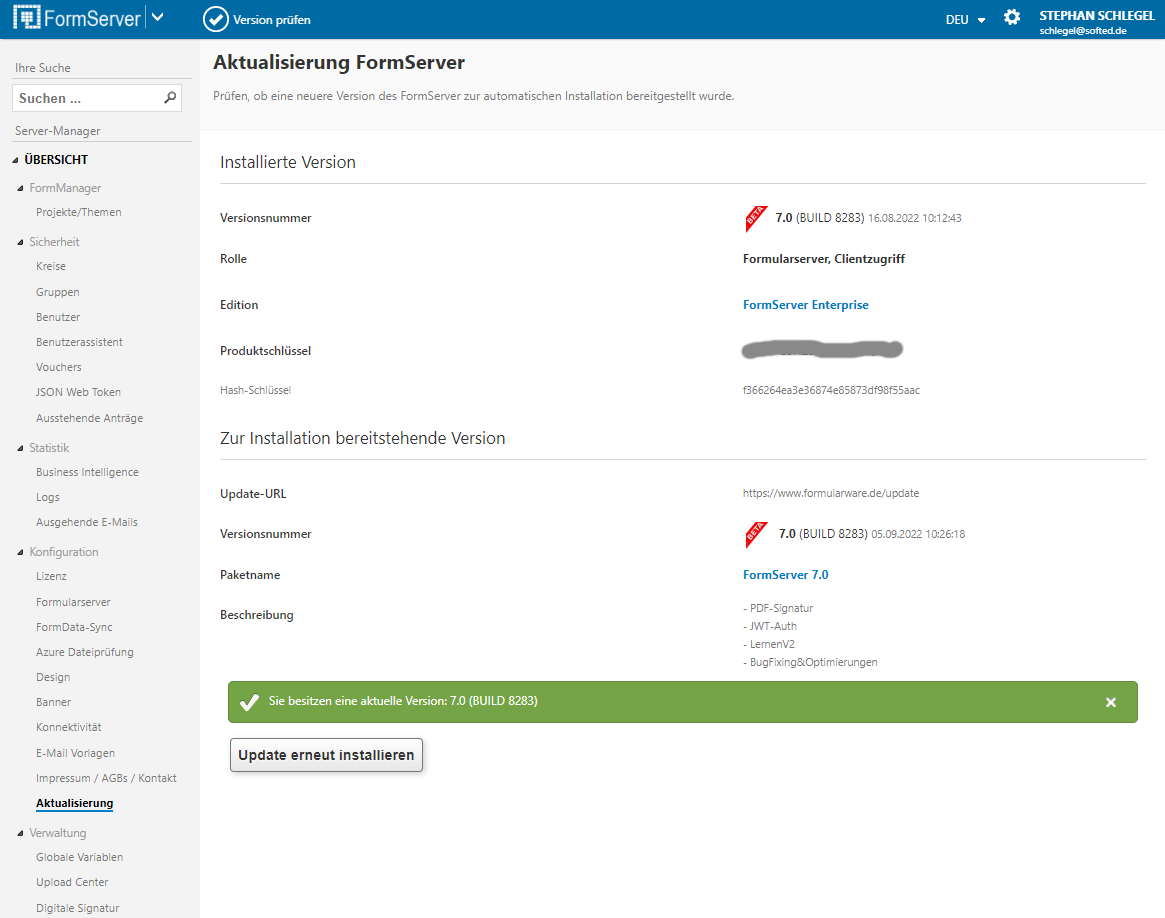Open Banner configuration
Viewport: 1165px width, 918px height.
pos(53,702)
